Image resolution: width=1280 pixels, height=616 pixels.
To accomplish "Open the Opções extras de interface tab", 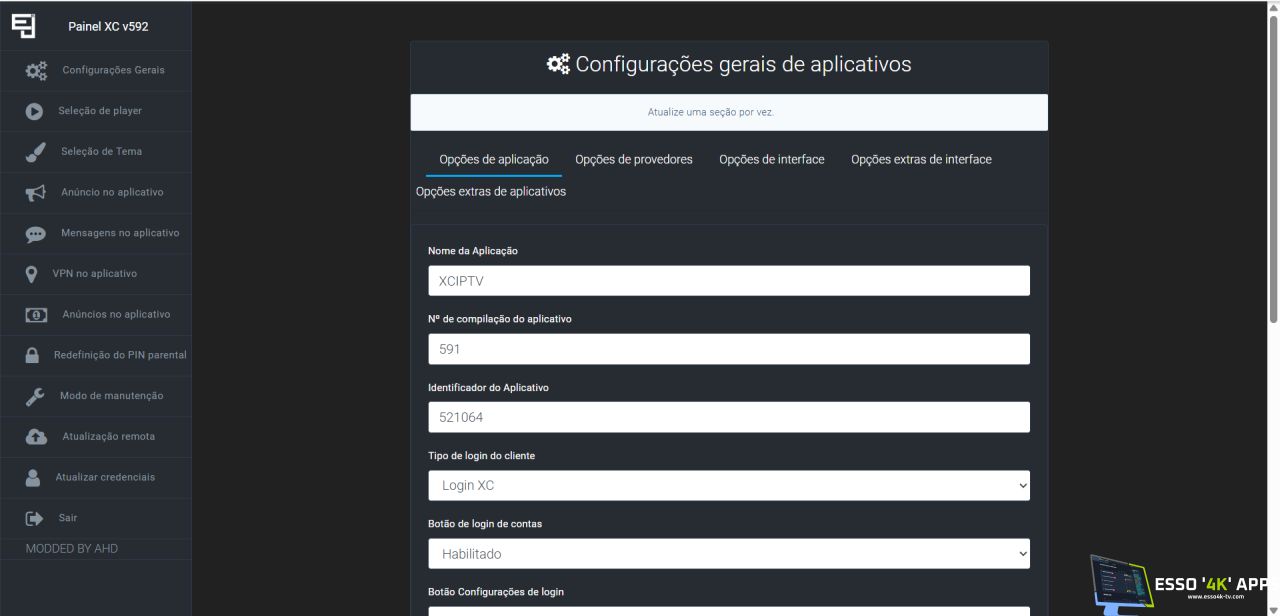I will (921, 160).
